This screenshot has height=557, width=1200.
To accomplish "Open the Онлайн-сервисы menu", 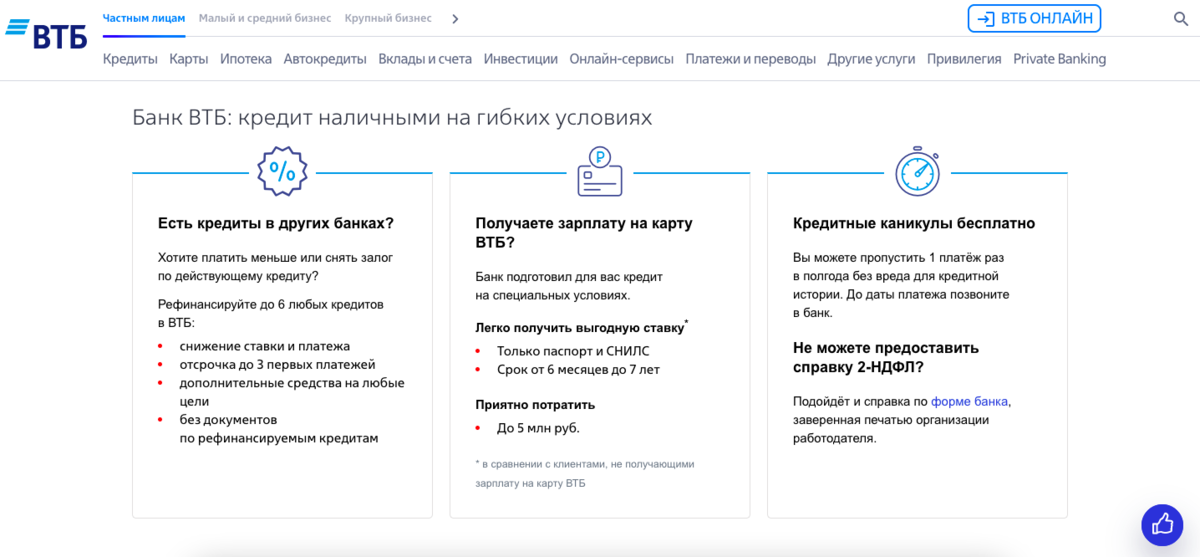I will pyautogui.click(x=622, y=59).
